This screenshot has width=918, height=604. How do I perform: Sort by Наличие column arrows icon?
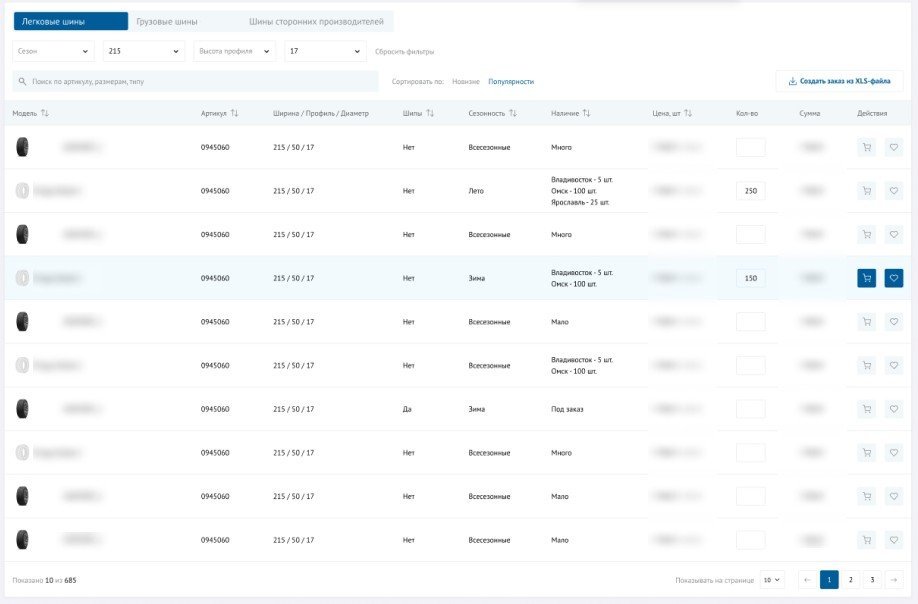click(586, 113)
